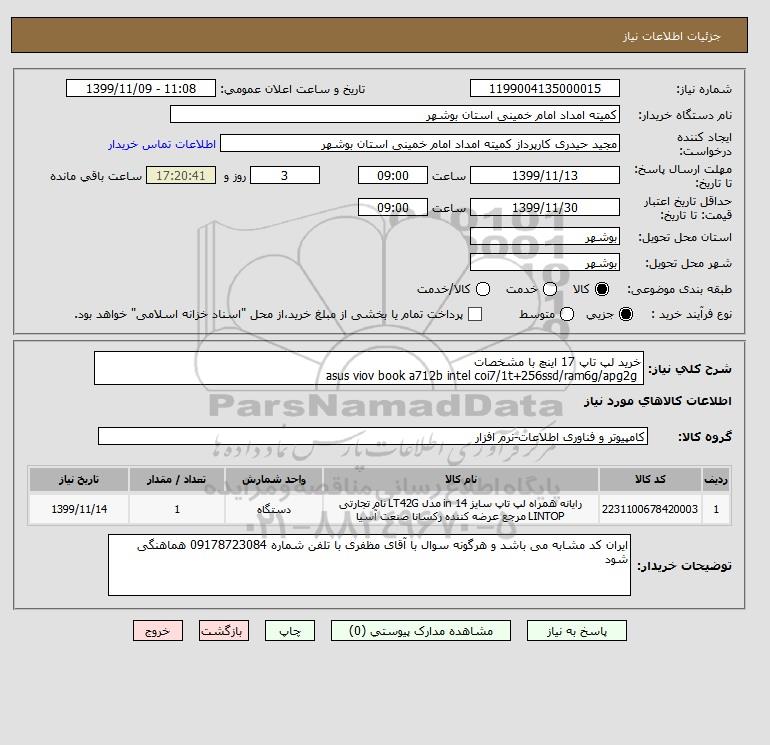
Task: Select the کالا radio button
Action: click(x=602, y=289)
